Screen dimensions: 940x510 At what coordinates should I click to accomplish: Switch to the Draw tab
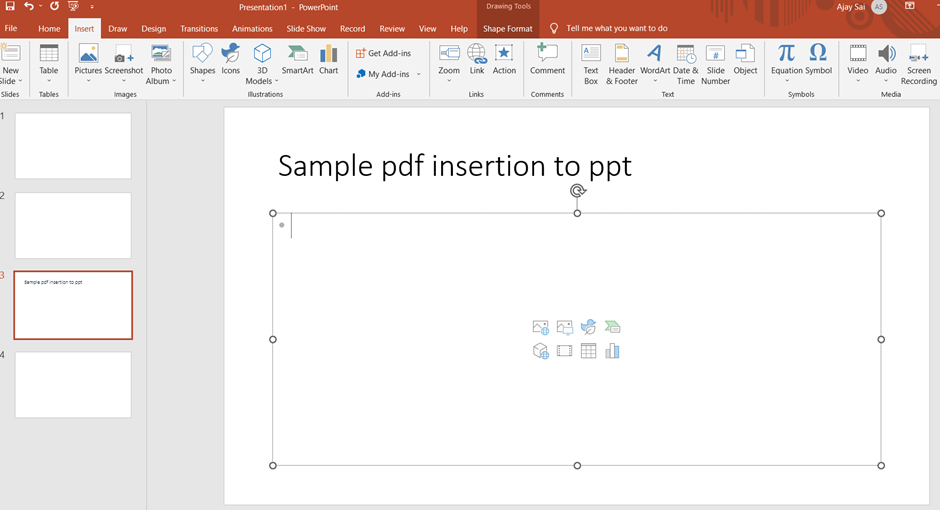pos(118,29)
